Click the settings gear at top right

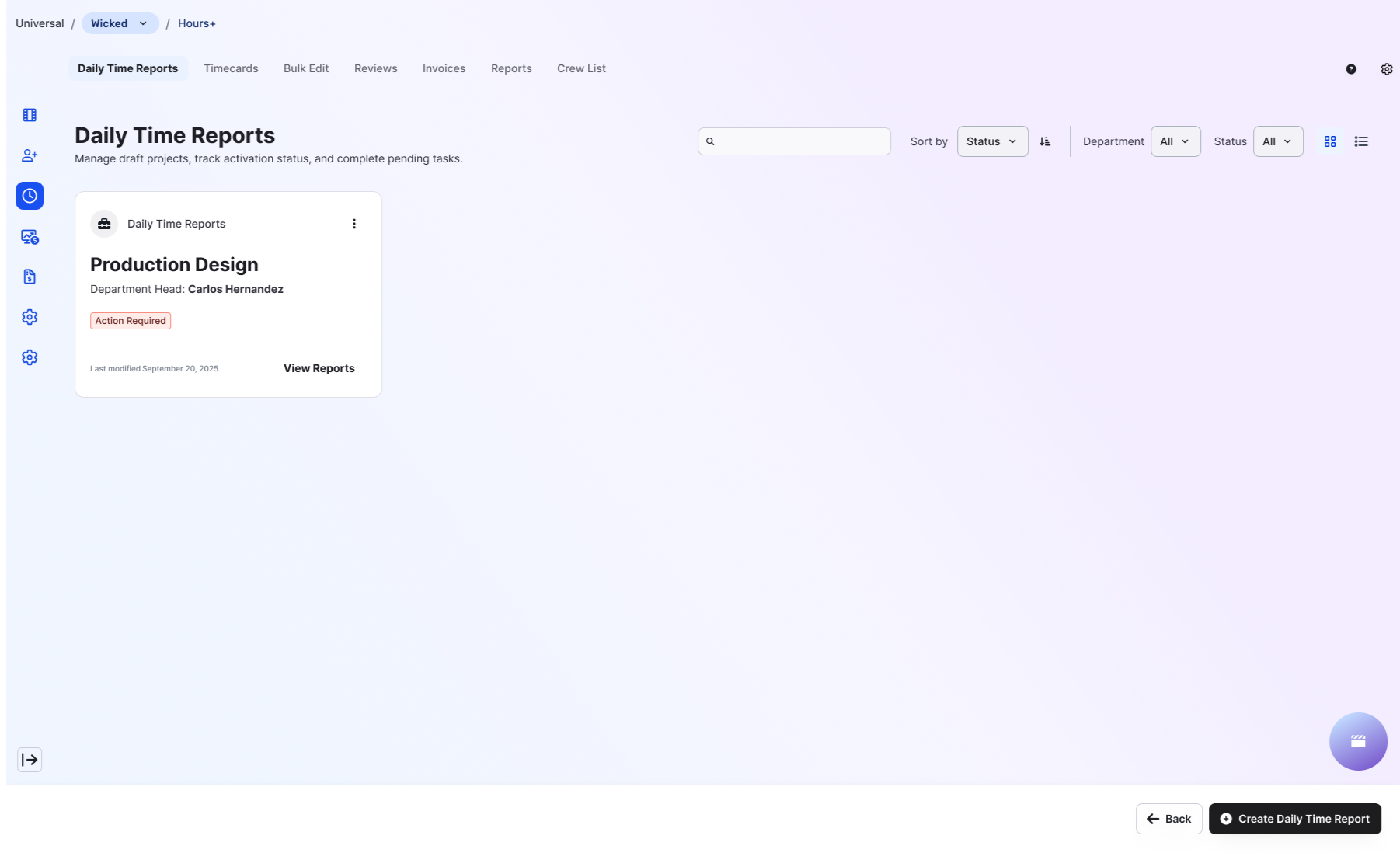pos(1387,68)
